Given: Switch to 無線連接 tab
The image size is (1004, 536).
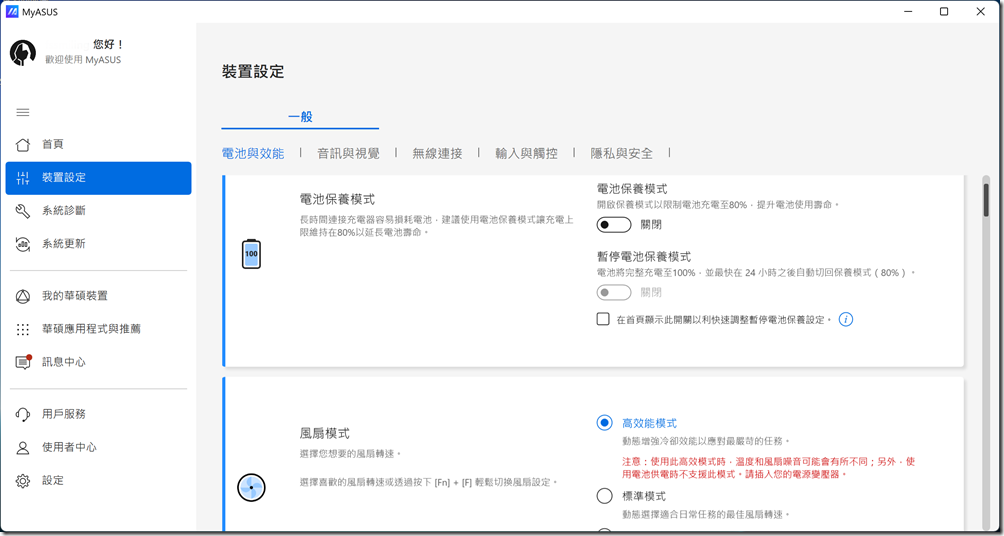Looking at the screenshot, I should coord(437,154).
